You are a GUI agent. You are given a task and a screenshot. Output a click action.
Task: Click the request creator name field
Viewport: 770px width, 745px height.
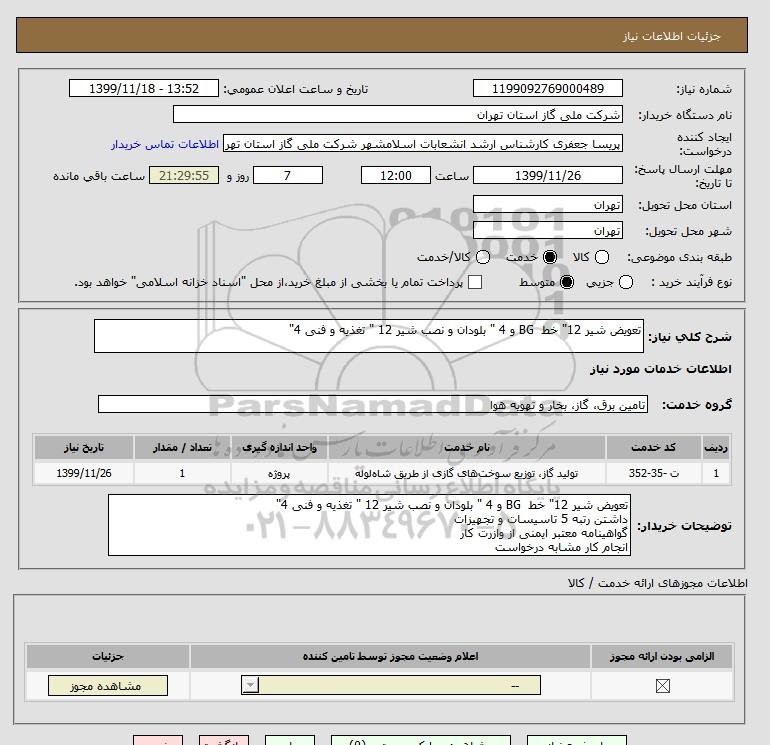point(423,144)
